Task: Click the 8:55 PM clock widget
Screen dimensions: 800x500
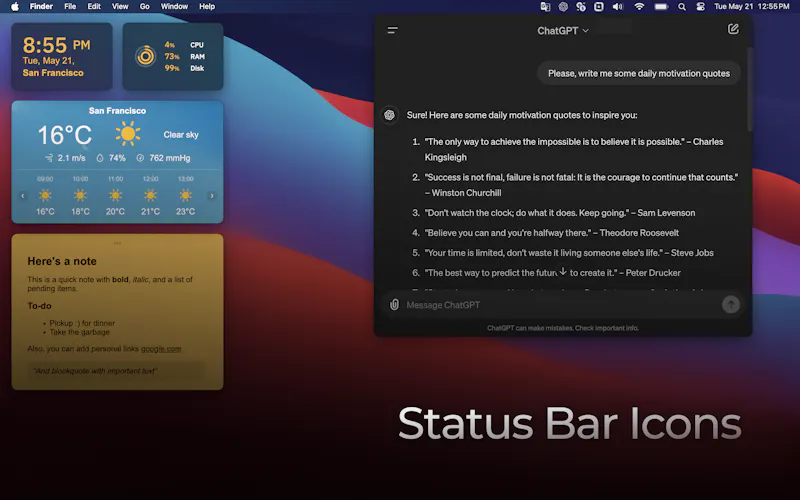Action: pos(62,57)
